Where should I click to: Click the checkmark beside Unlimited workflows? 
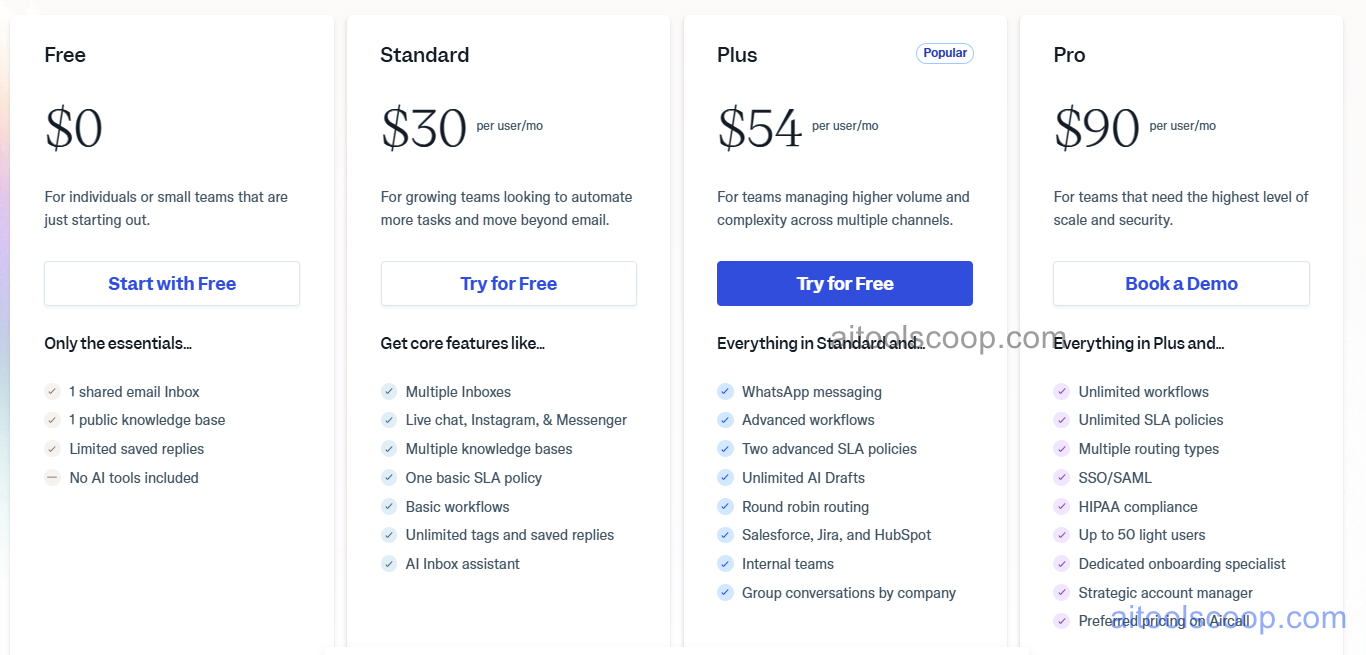(x=1061, y=391)
